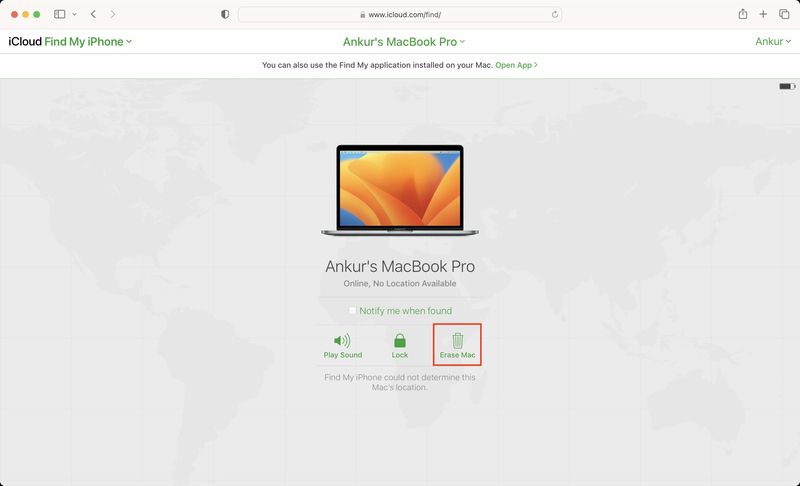This screenshot has width=800, height=486.
Task: Click the Online, No Location Available status text
Action: pos(400,284)
